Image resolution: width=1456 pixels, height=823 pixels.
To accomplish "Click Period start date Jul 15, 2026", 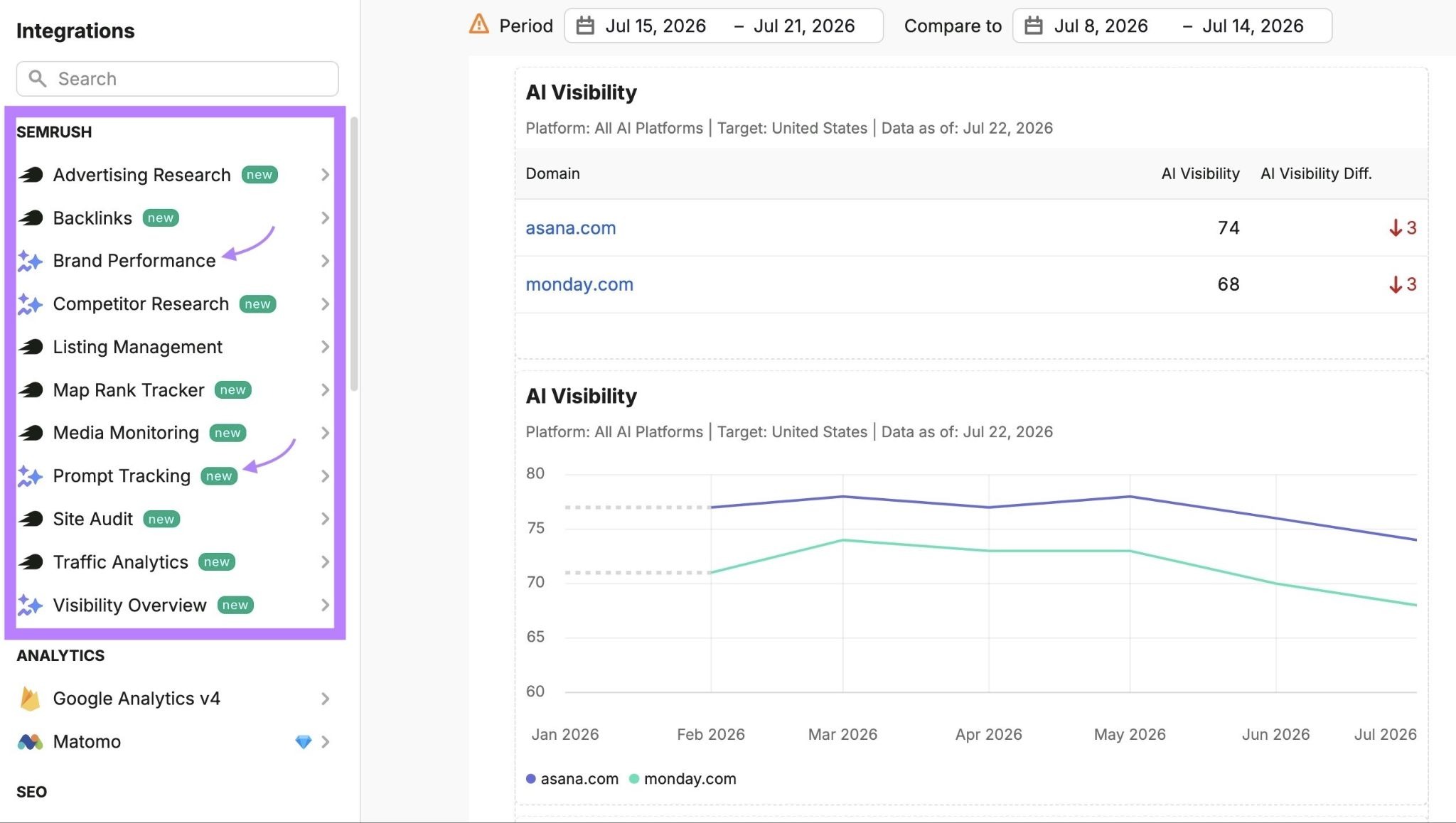I will pyautogui.click(x=655, y=26).
